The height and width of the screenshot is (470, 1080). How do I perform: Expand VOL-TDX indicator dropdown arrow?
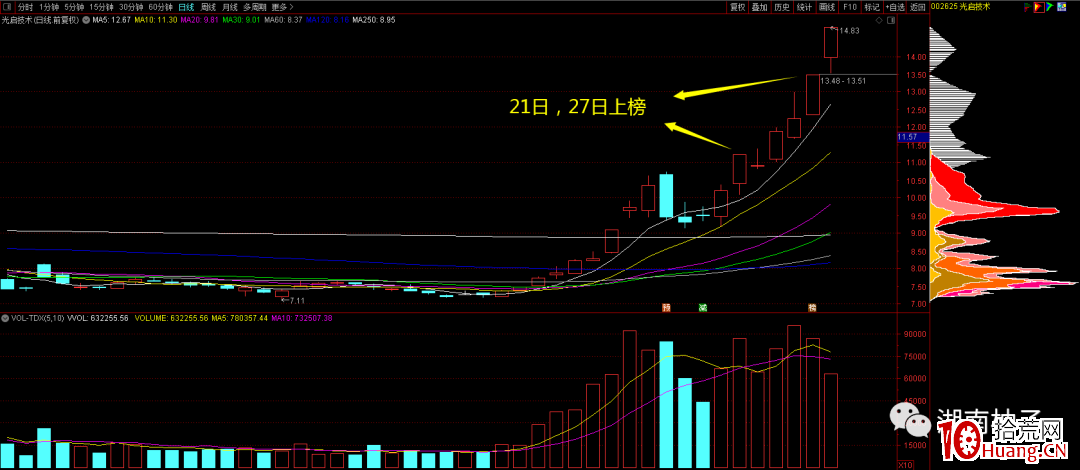coord(6,318)
